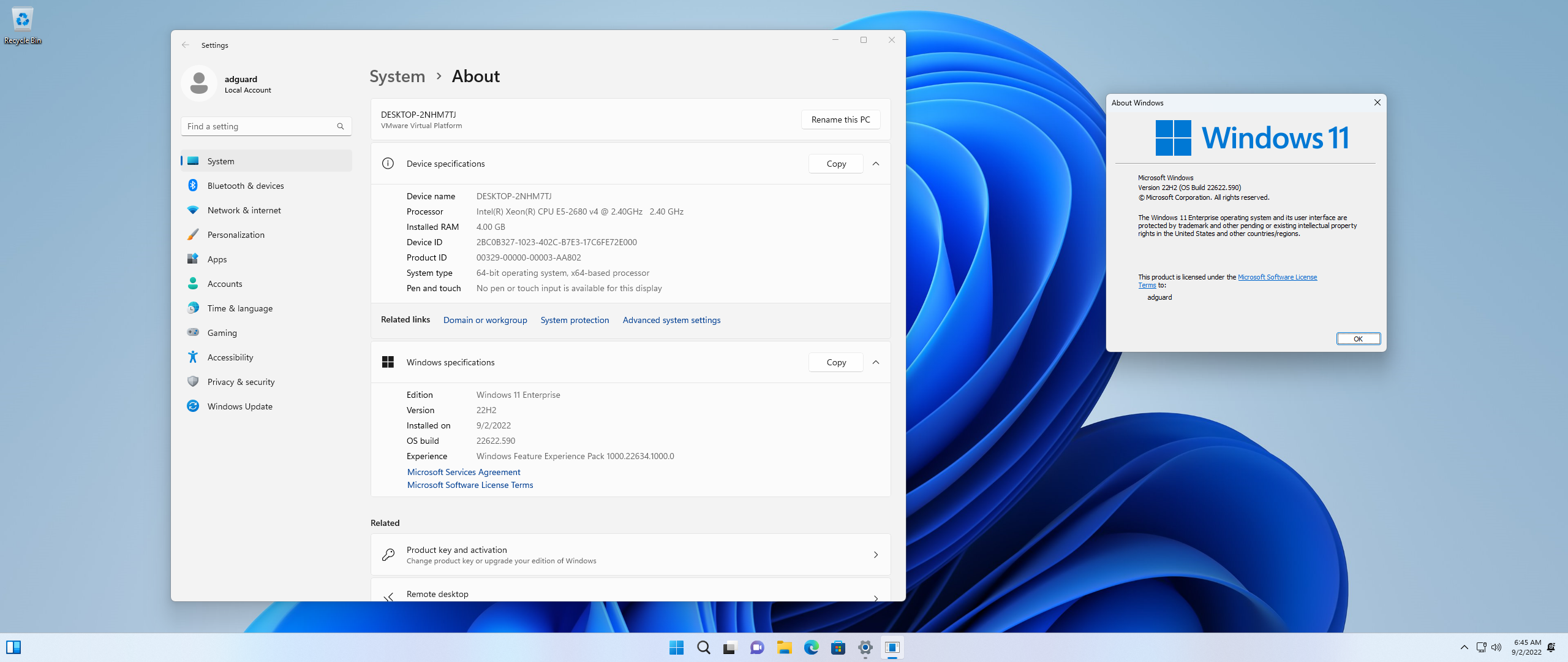Copy the Windows specifications

(836, 362)
